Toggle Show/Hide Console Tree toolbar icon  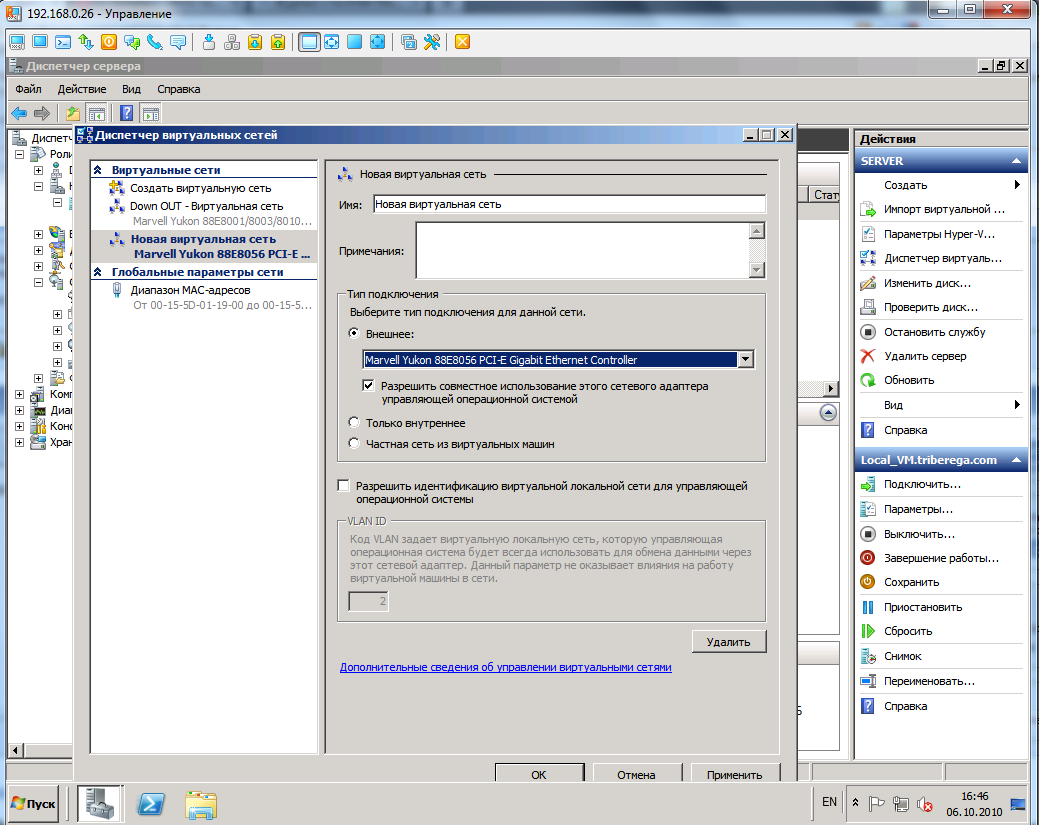(97, 113)
